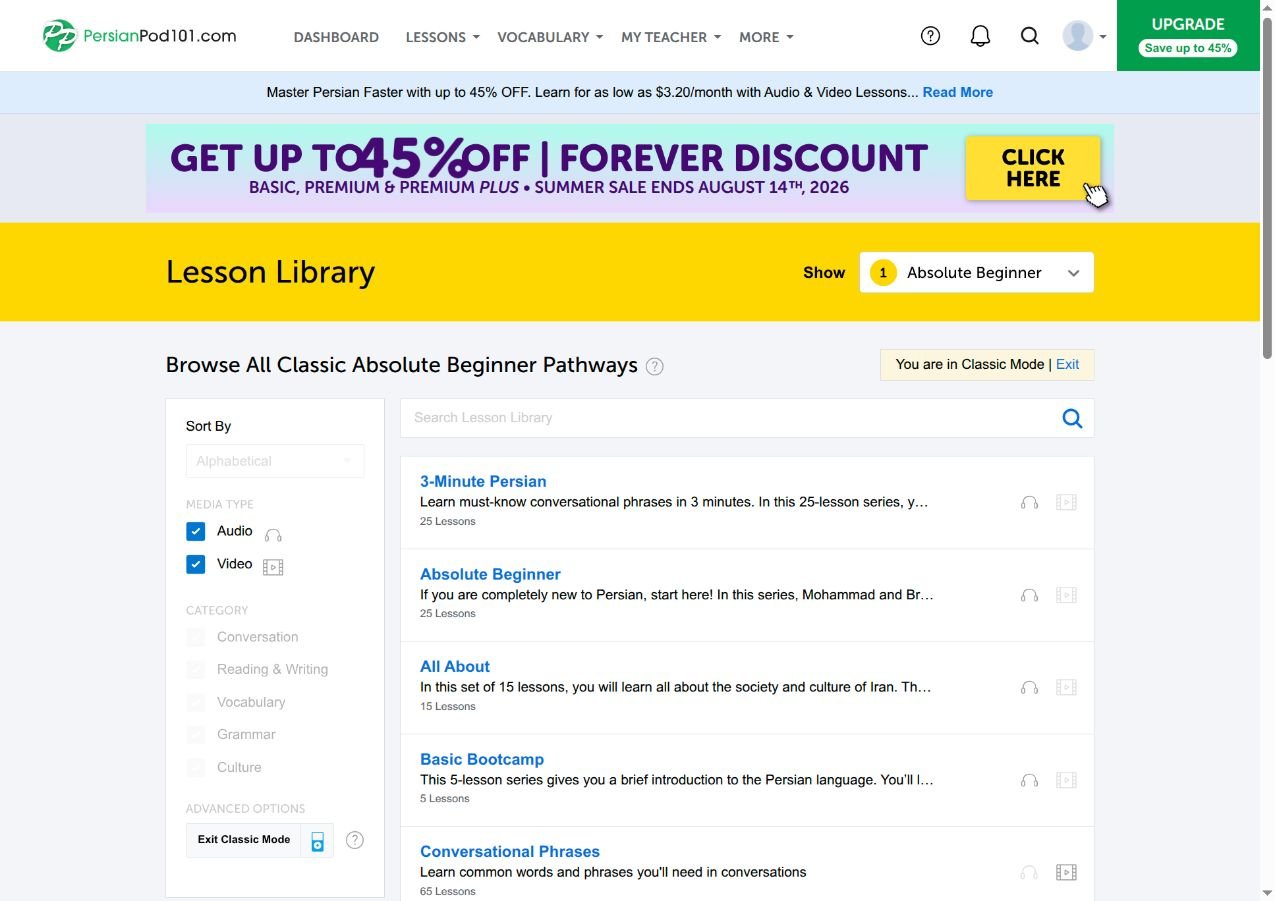Toggle the Grammar category checkbox
Viewport: 1275px width, 901px height.
[x=195, y=735]
